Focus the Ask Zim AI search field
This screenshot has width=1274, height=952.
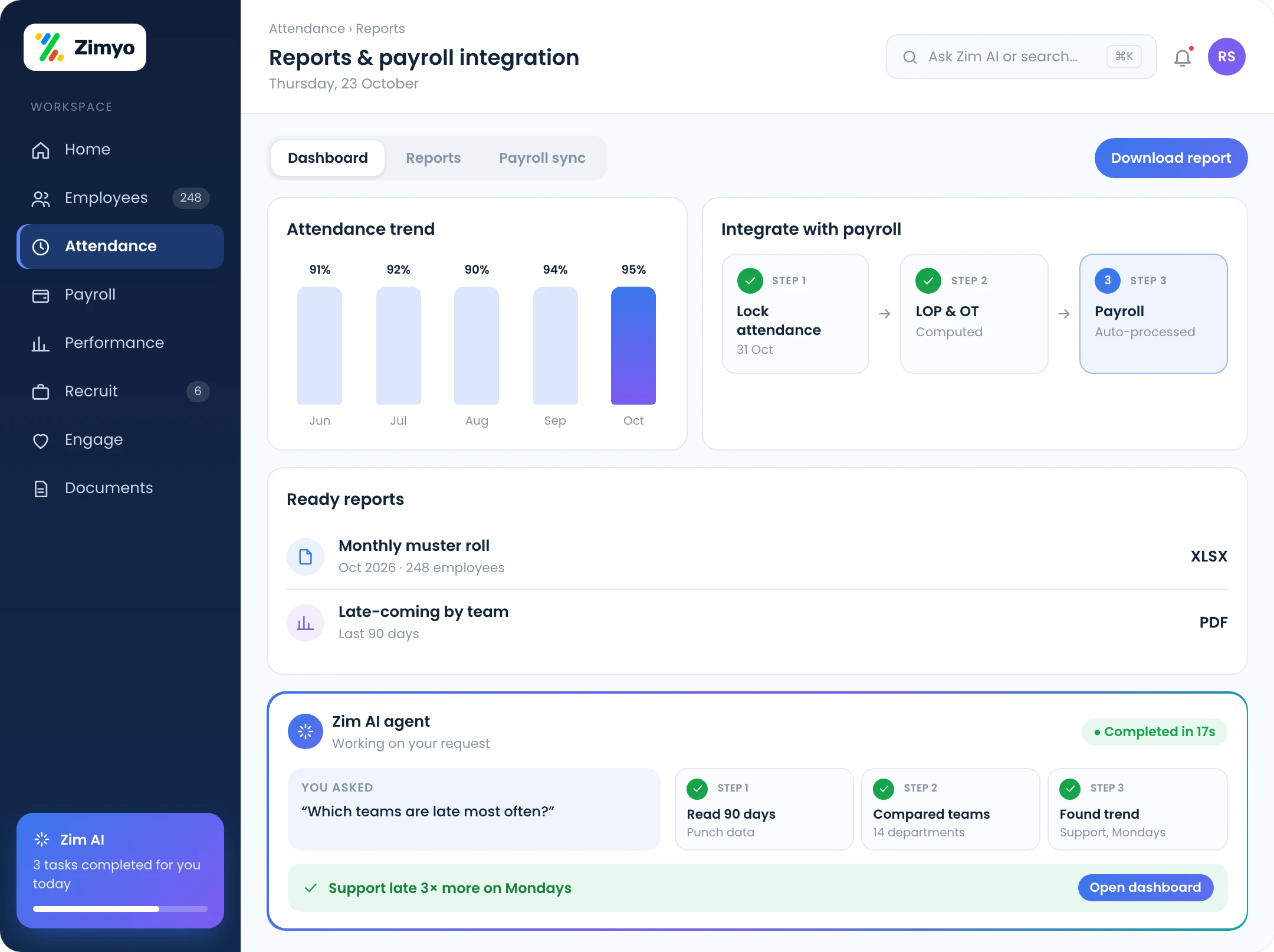tap(1021, 57)
